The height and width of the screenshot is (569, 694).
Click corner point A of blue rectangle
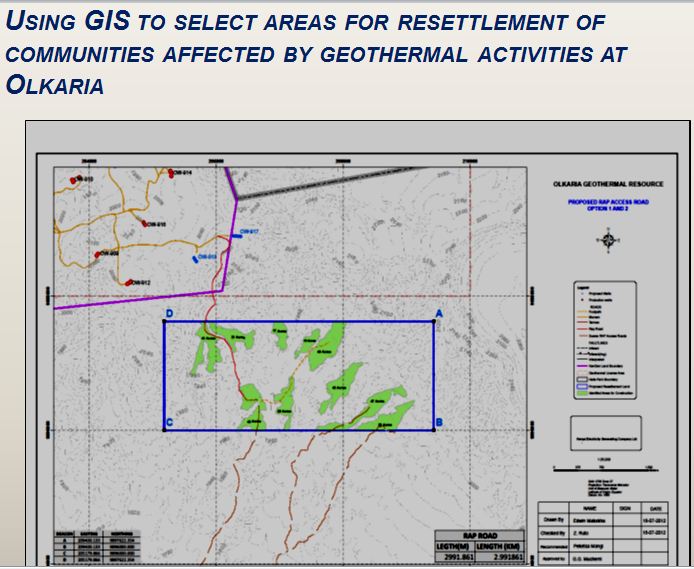[x=433, y=322]
